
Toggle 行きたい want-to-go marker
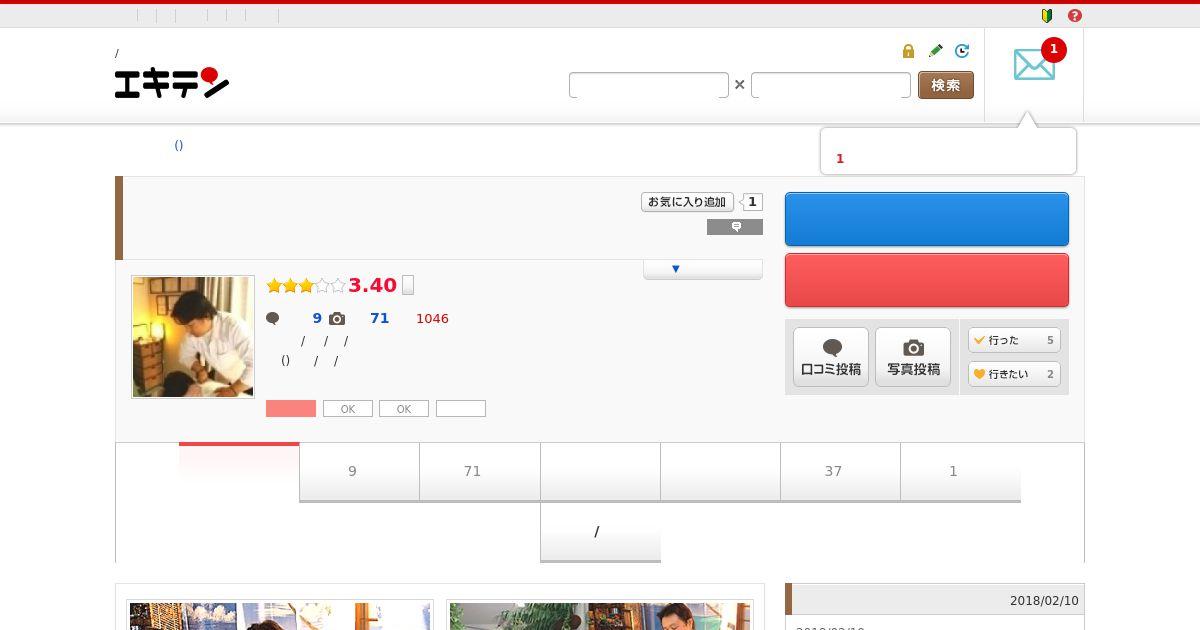coord(1014,374)
